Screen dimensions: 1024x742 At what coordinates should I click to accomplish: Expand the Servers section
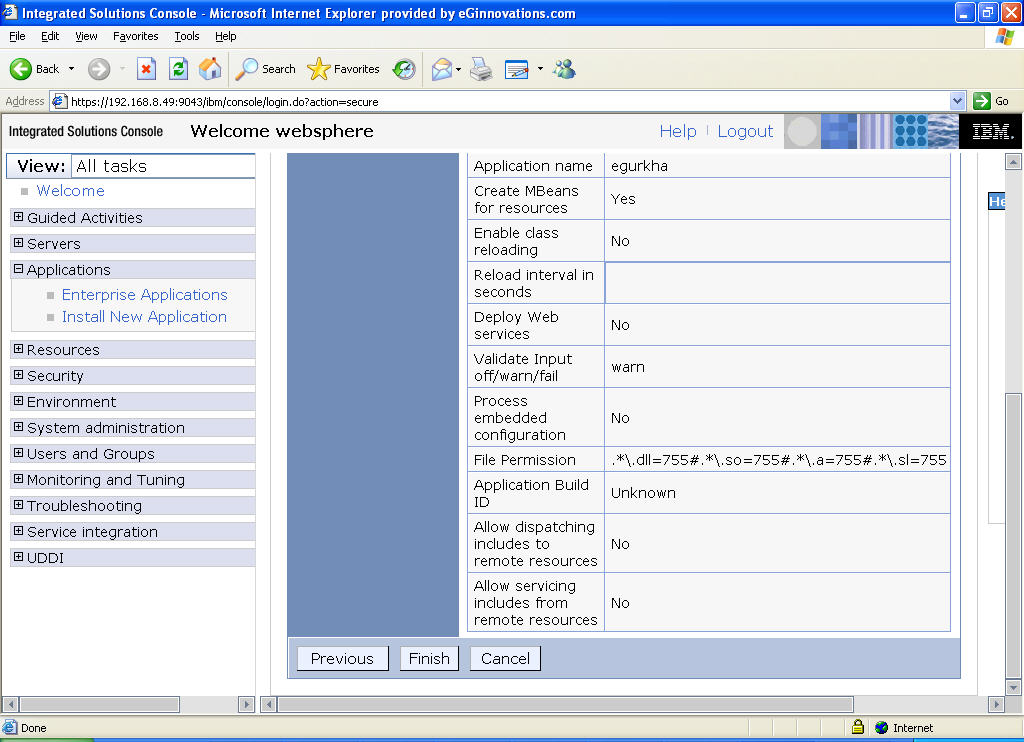[x=18, y=243]
